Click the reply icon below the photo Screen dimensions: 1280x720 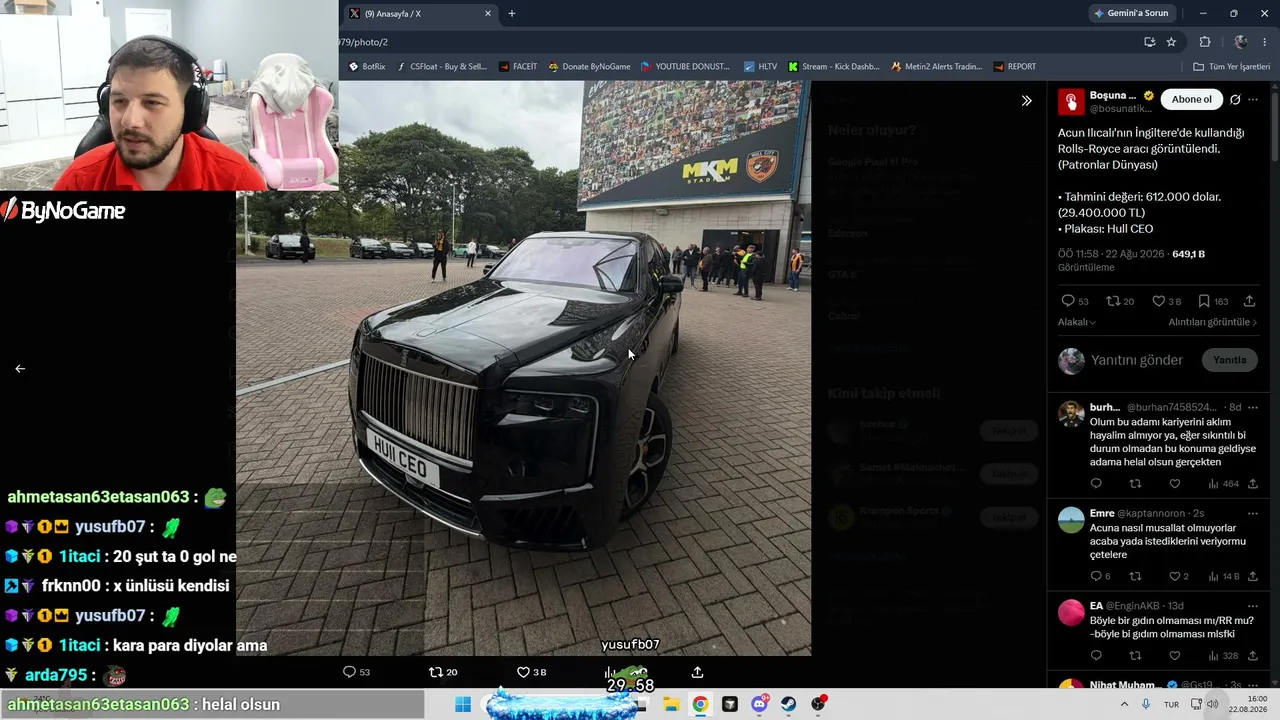[349, 672]
